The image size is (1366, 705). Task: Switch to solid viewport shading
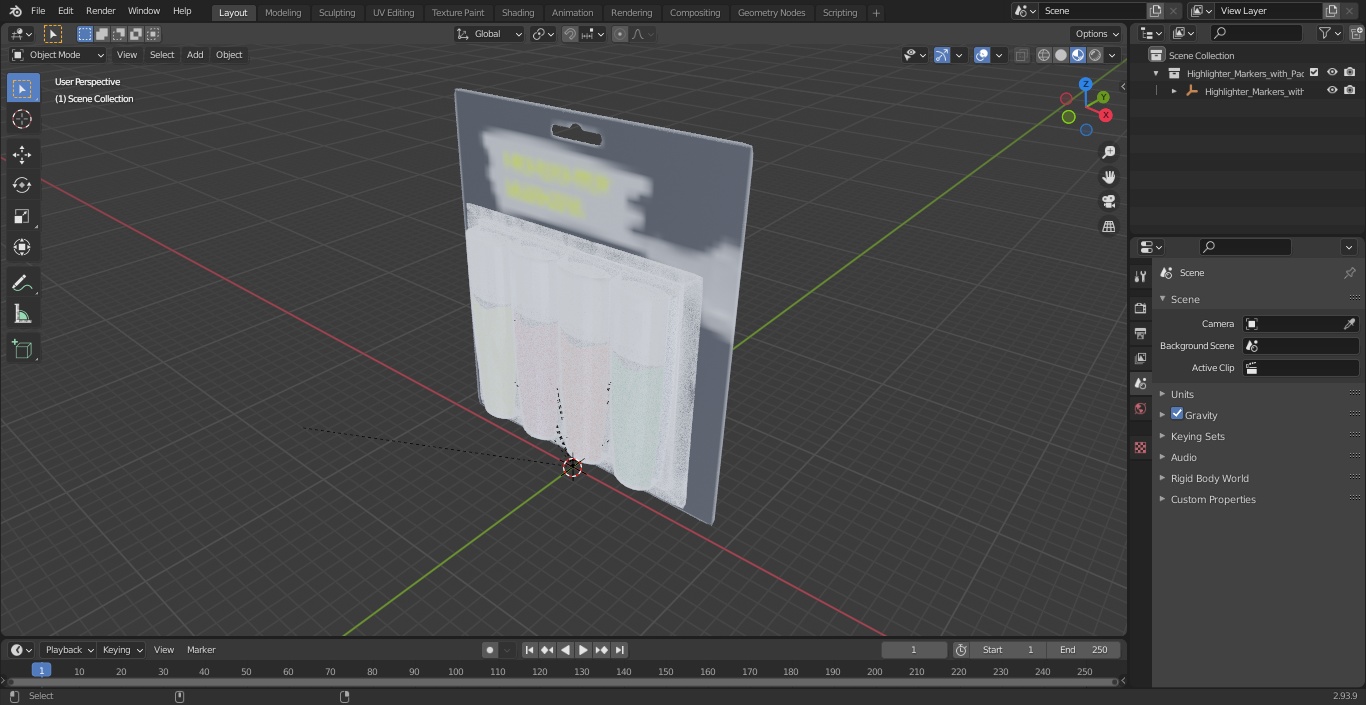tap(1061, 55)
